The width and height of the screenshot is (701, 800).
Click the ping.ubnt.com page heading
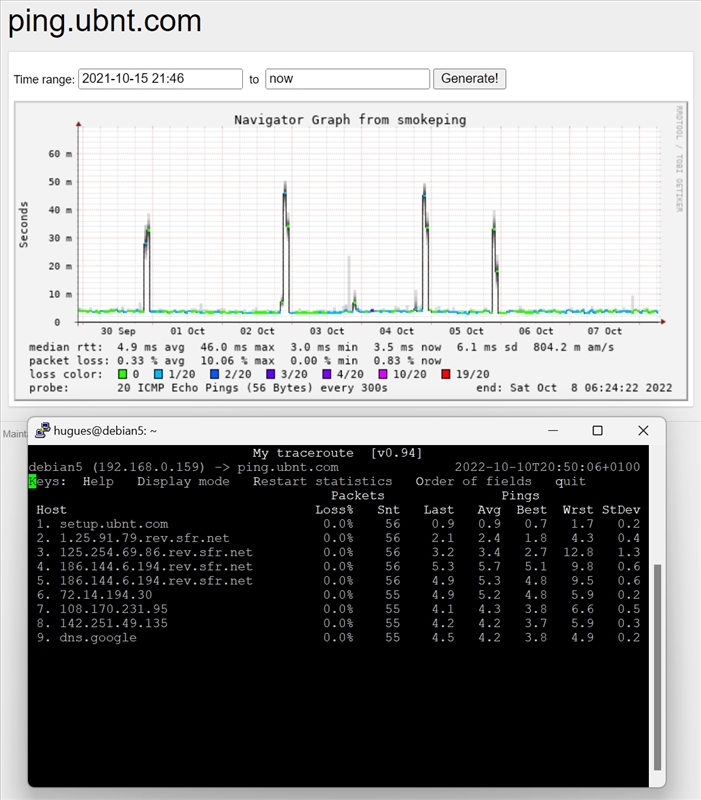[105, 21]
